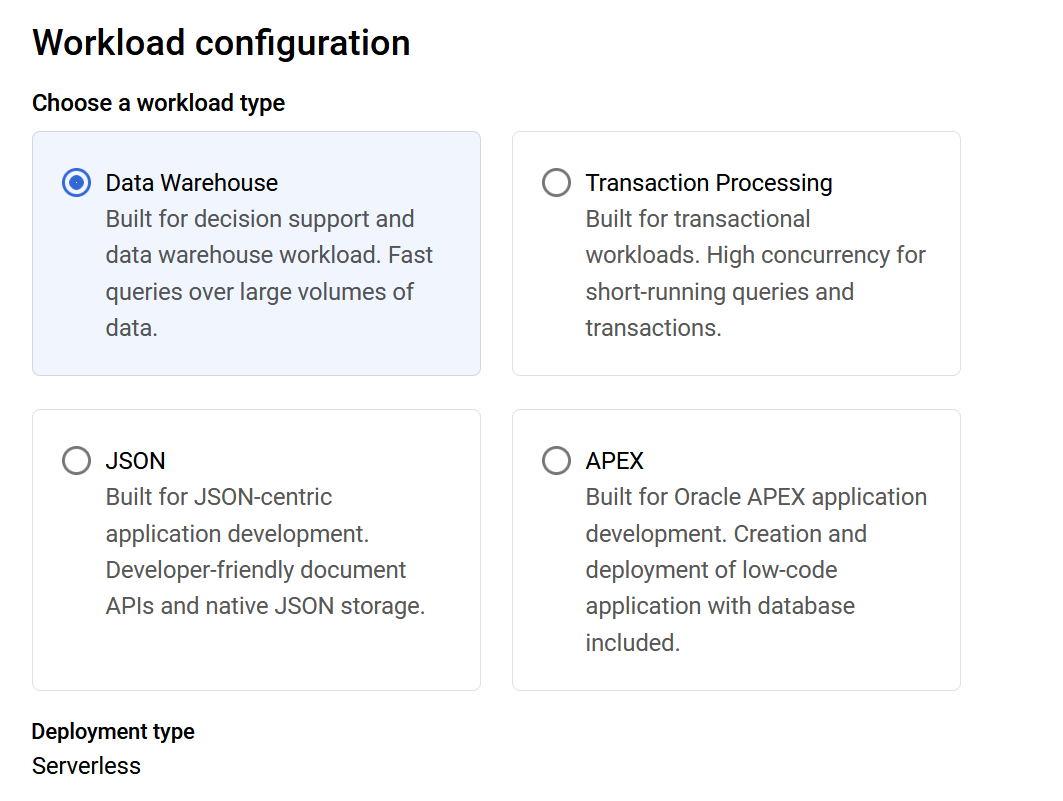
Task: Choose the APEX workload radio button
Action: coord(557,461)
